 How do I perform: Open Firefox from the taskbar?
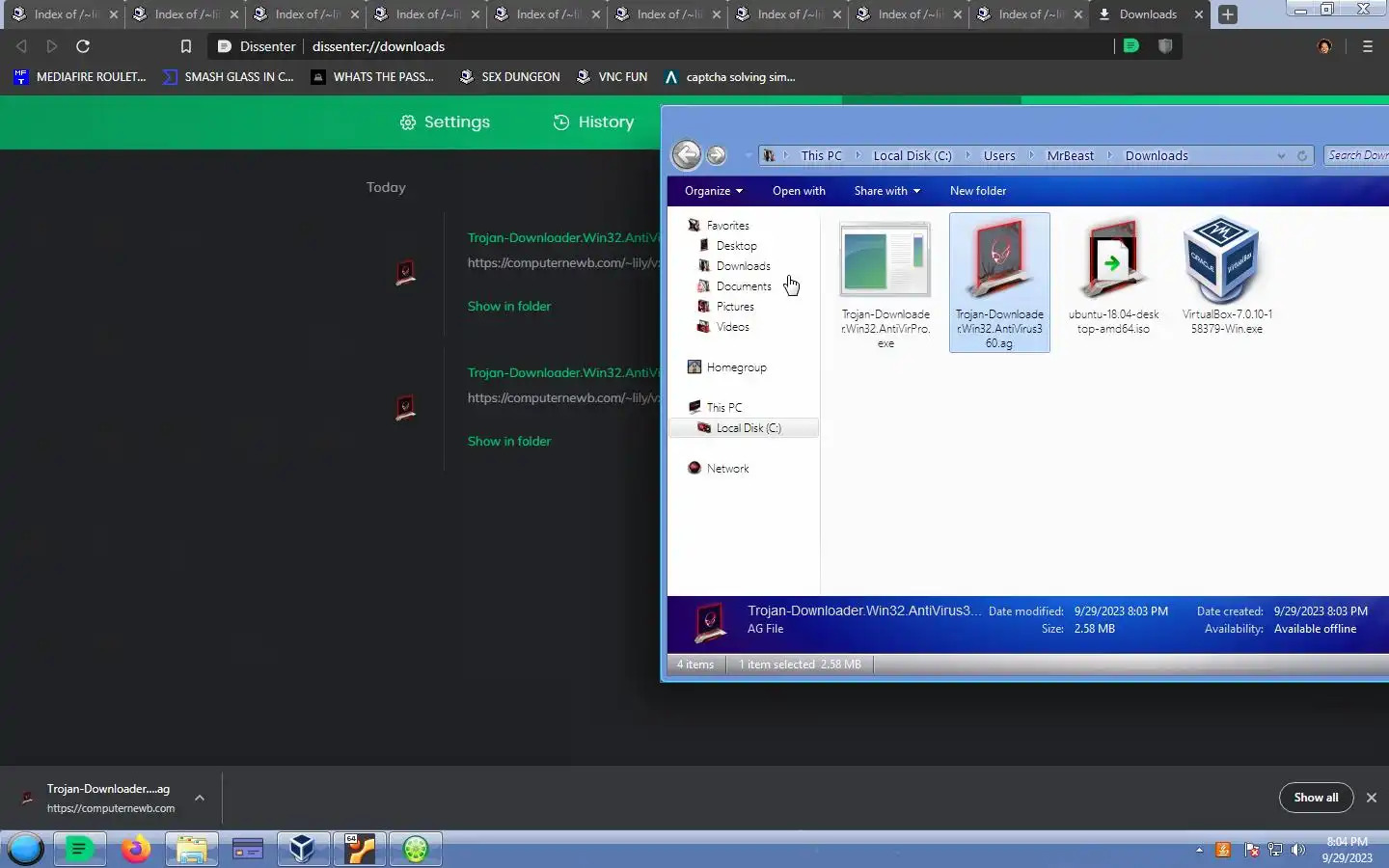coord(135,849)
